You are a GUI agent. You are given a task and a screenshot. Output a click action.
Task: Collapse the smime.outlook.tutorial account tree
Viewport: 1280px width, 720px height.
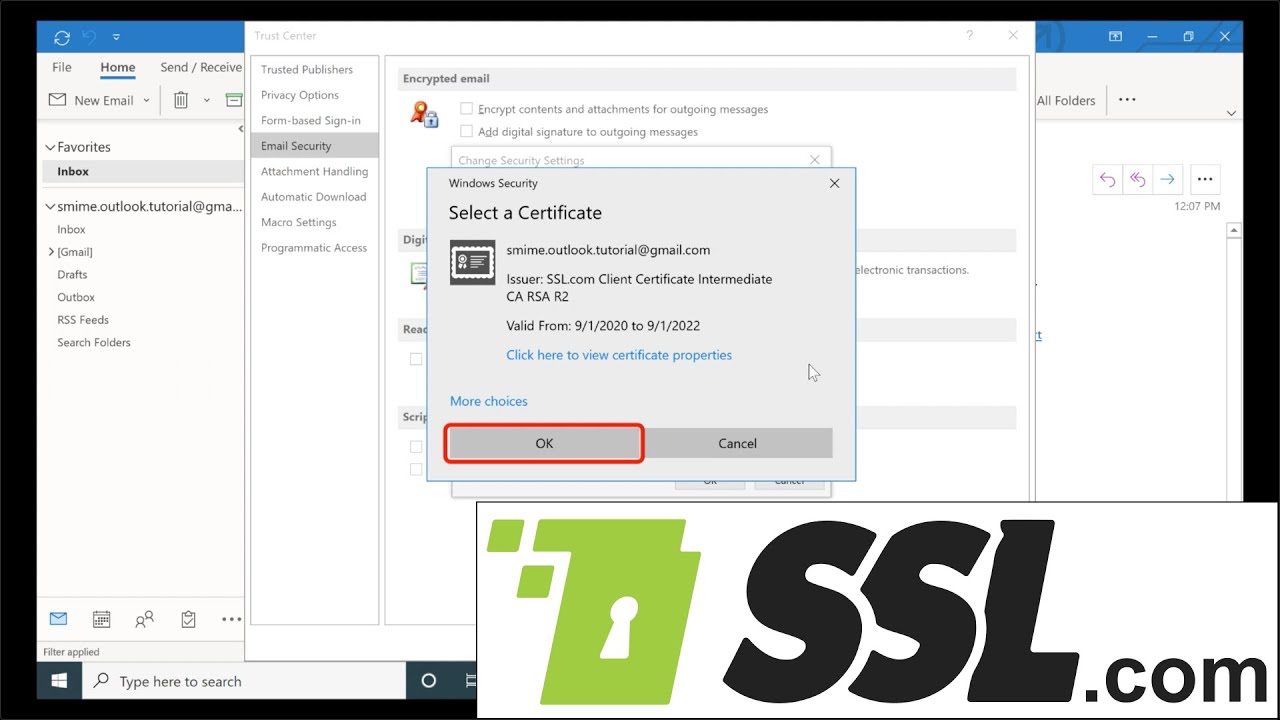click(x=50, y=207)
